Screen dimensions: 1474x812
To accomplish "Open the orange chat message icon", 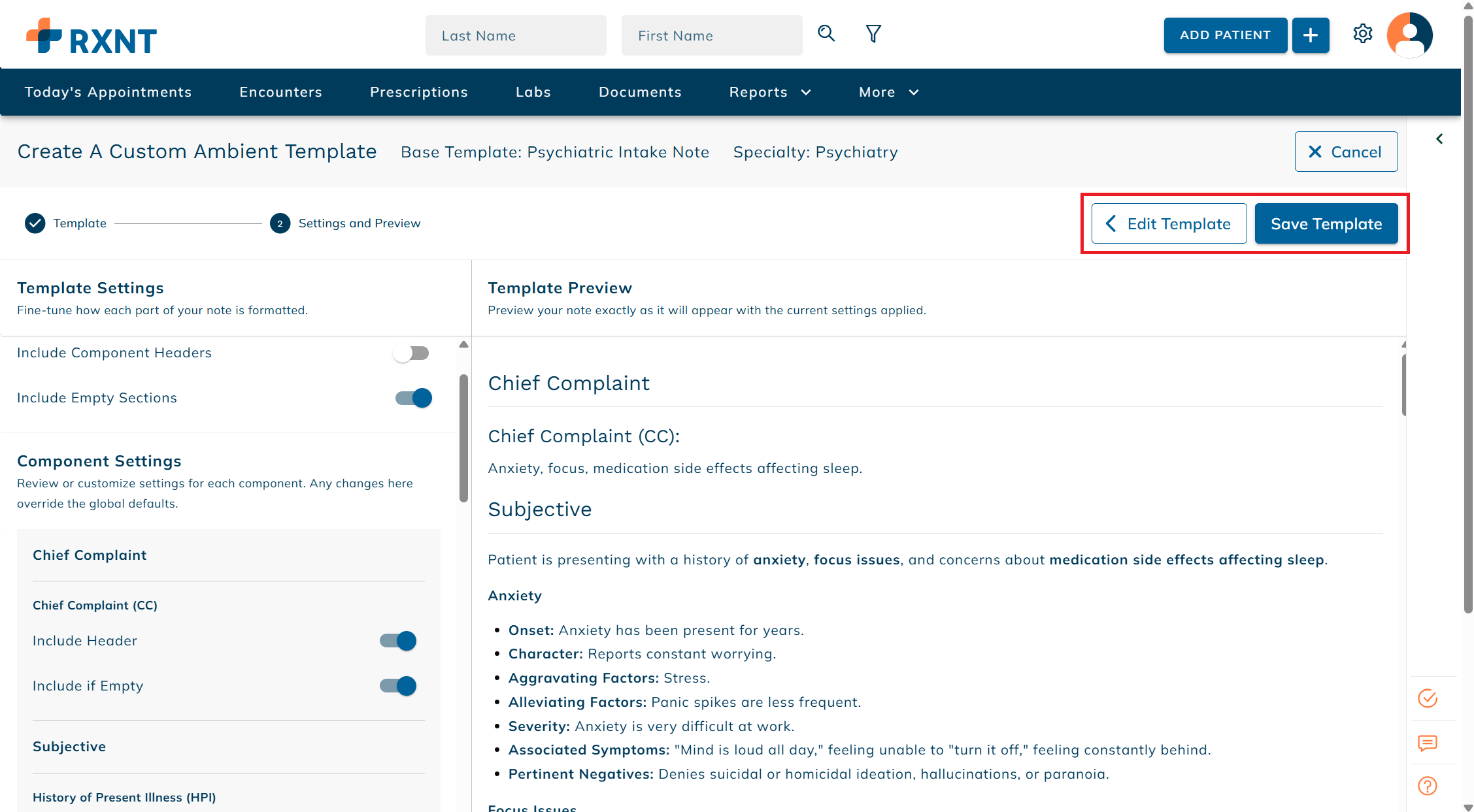I will click(1428, 743).
